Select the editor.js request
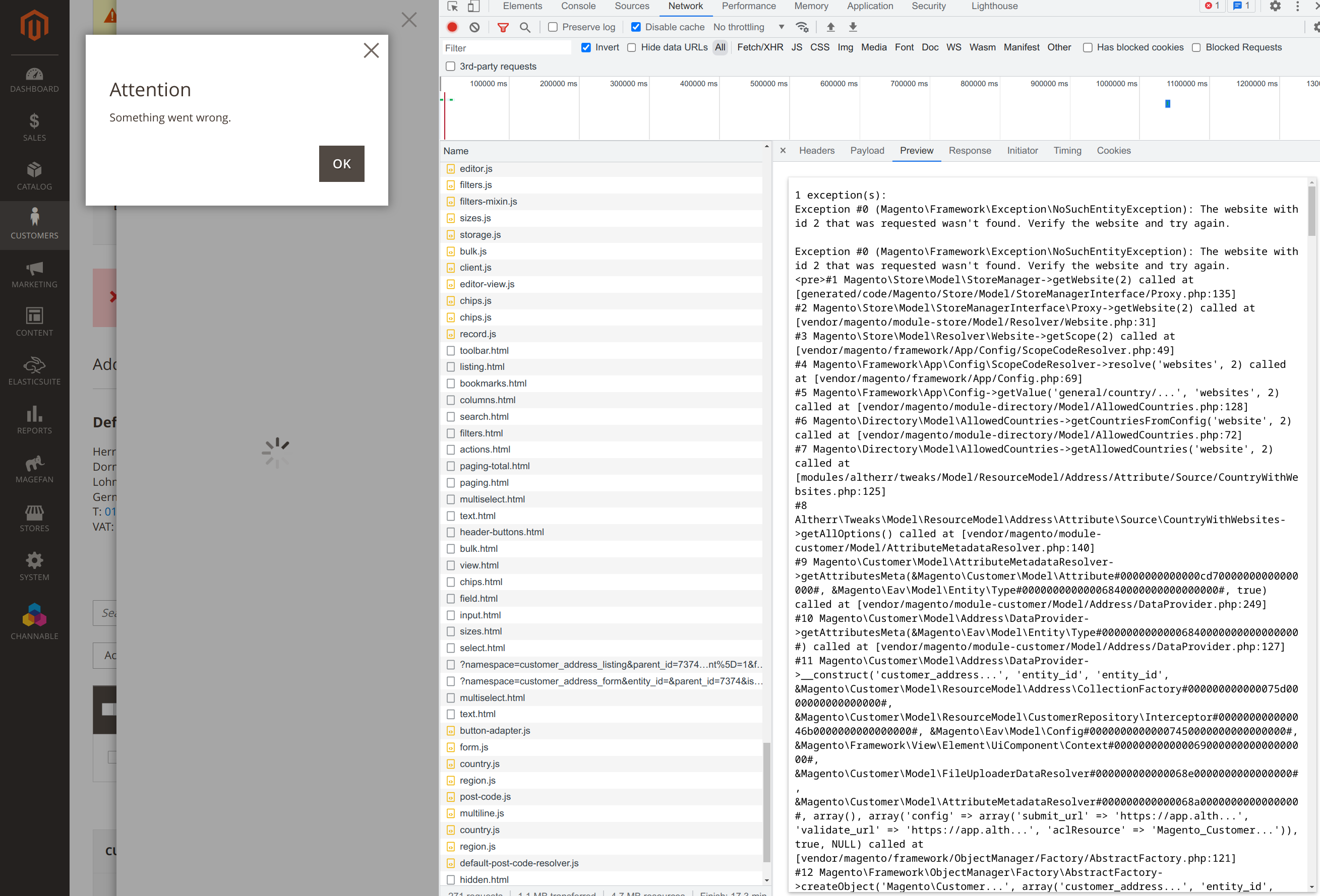The image size is (1320, 896). coord(476,169)
